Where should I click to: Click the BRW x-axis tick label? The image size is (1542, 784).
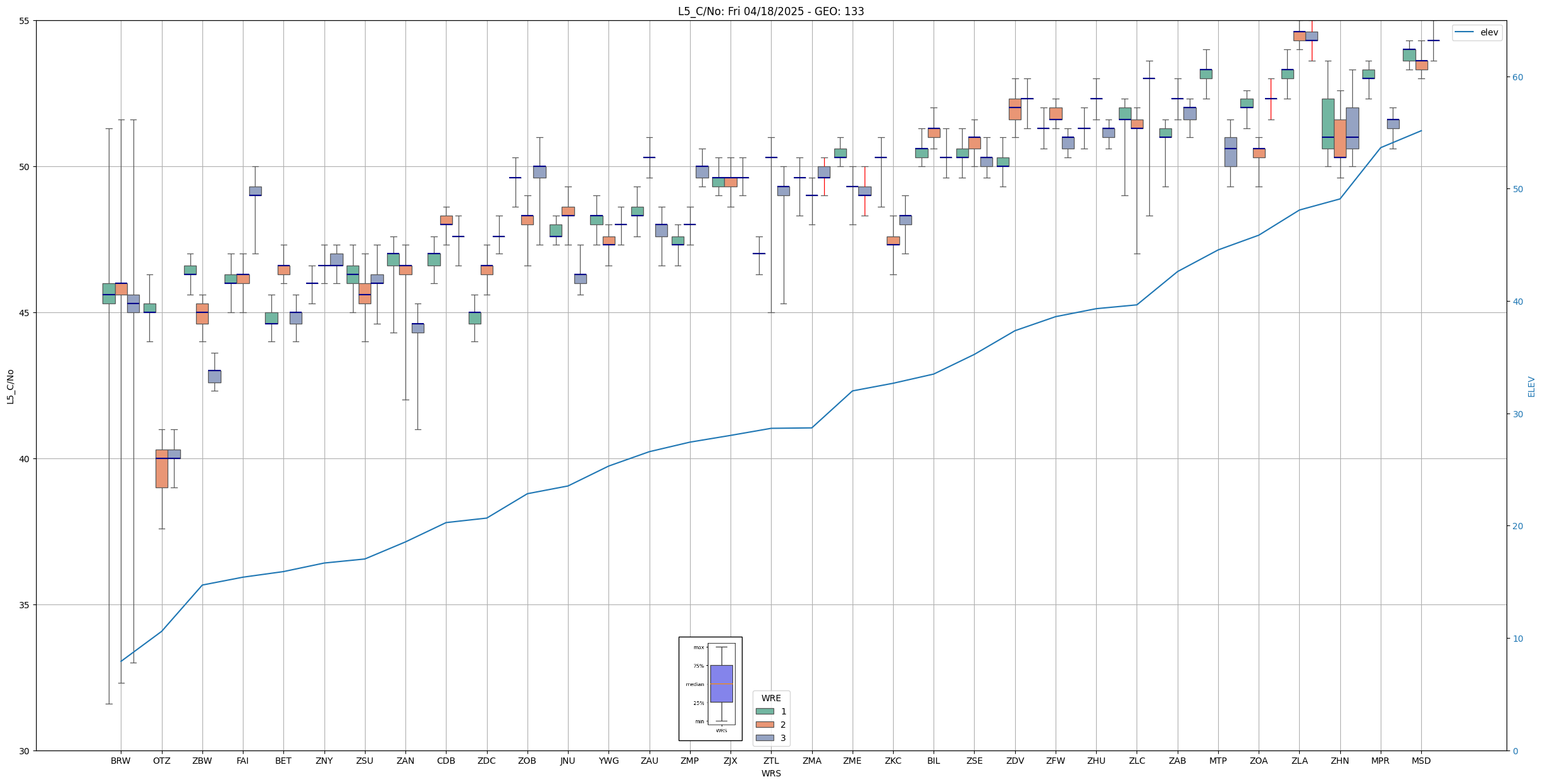(x=120, y=761)
